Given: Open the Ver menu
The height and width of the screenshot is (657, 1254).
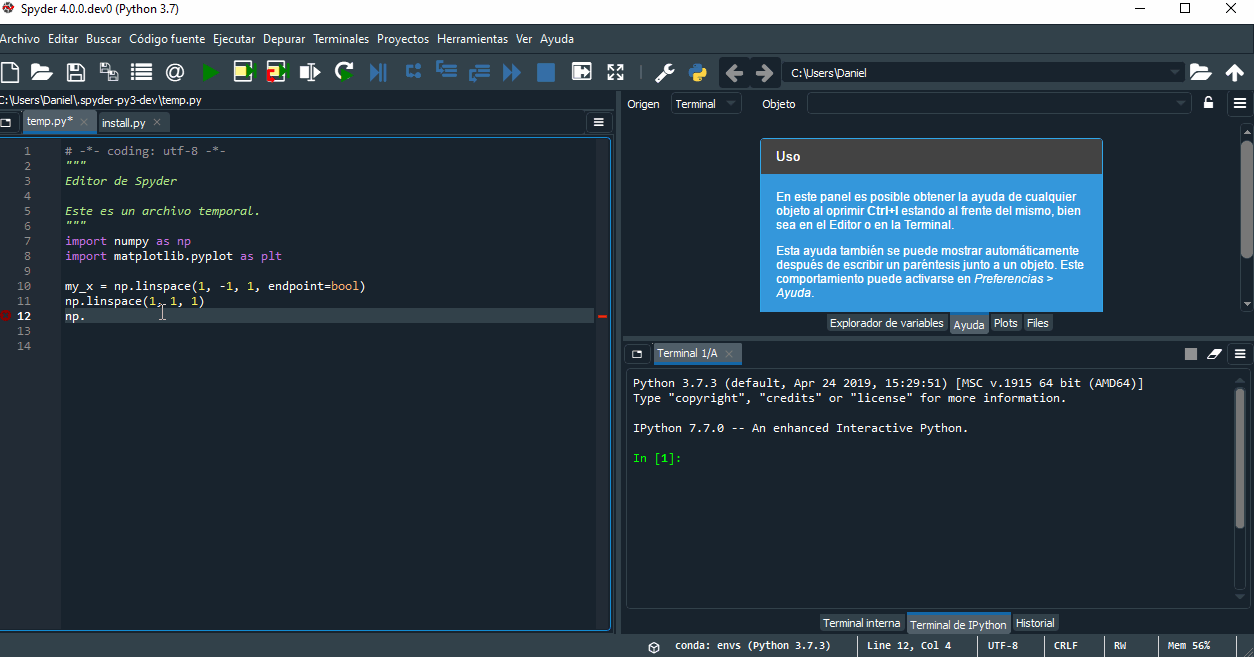Looking at the screenshot, I should click(x=524, y=39).
